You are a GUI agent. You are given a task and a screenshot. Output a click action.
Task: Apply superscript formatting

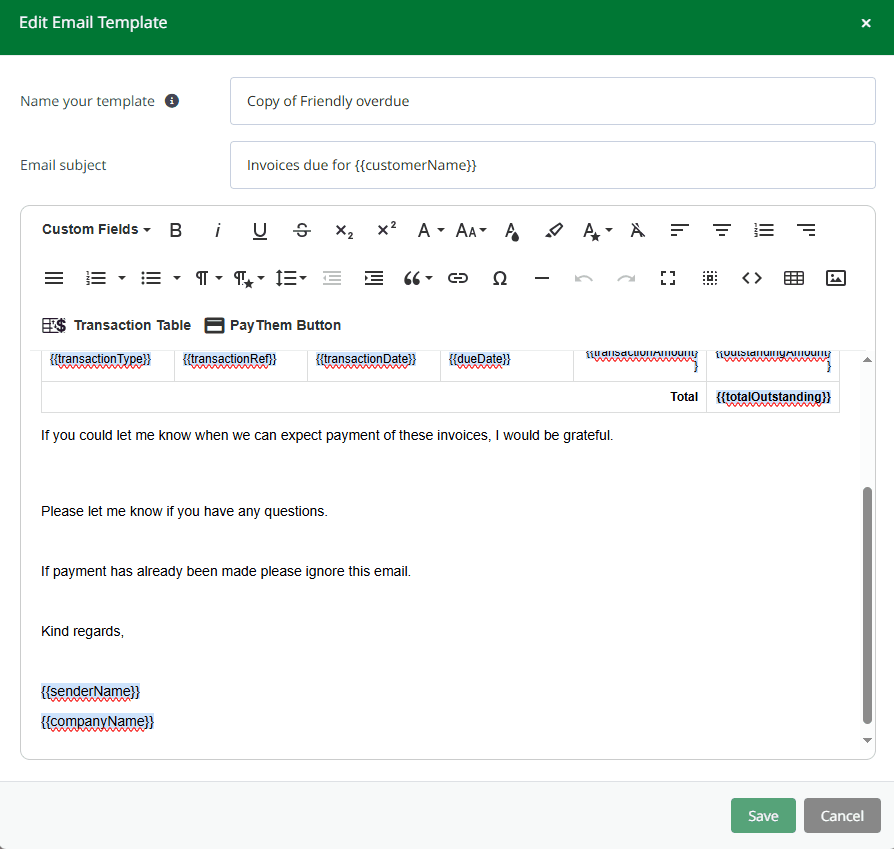(x=387, y=230)
